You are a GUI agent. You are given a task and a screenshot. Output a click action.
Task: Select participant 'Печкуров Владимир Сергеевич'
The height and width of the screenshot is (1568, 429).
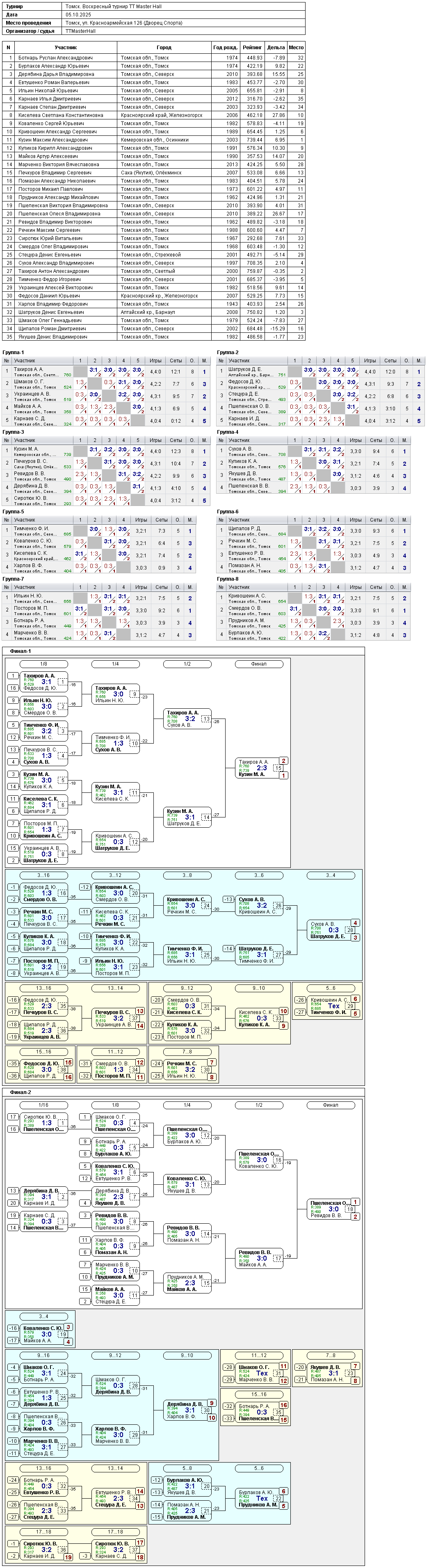[x=55, y=172]
